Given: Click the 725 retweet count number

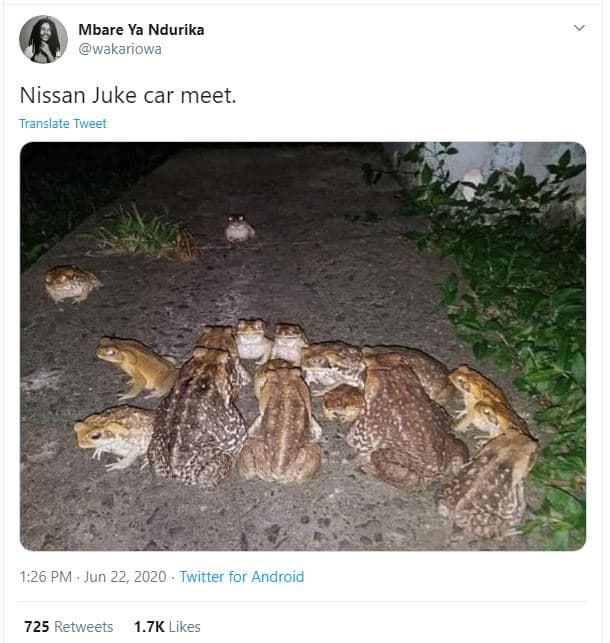Looking at the screenshot, I should [37, 626].
